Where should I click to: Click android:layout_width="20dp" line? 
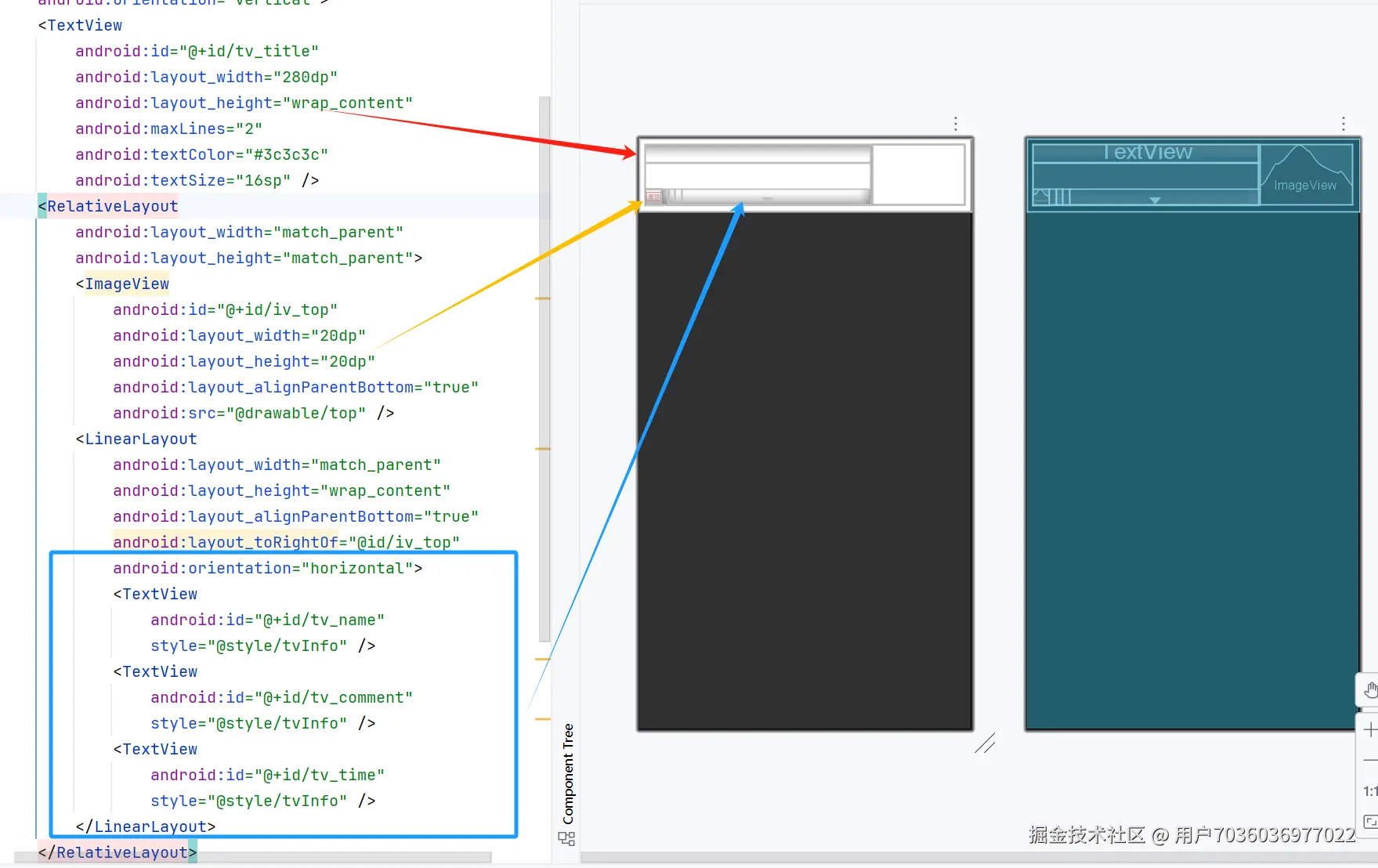[240, 335]
